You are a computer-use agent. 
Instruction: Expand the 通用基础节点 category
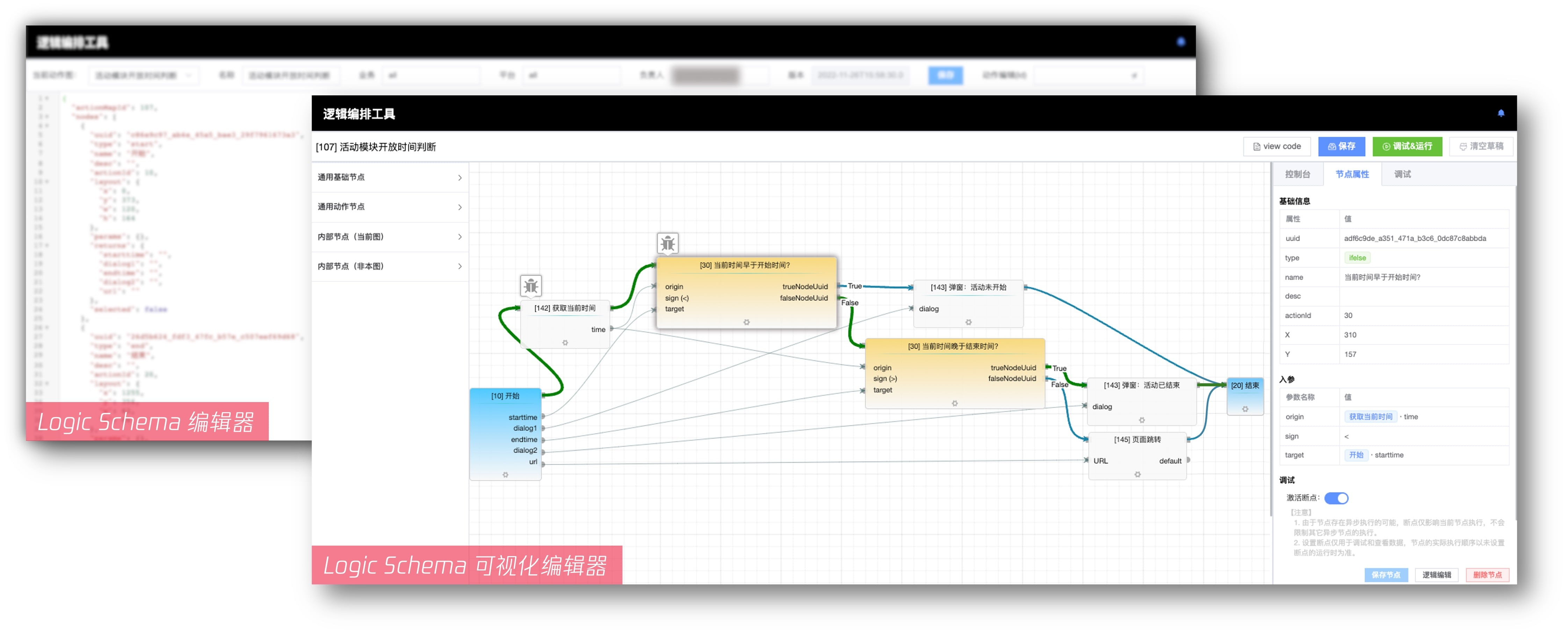390,177
